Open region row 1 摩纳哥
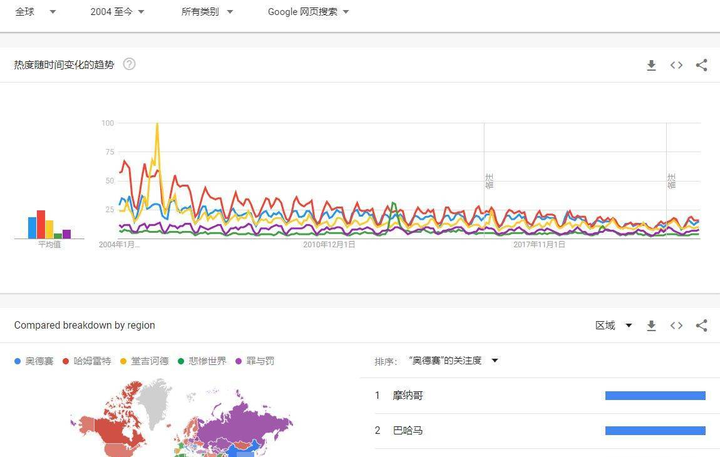The width and height of the screenshot is (720, 457). click(x=540, y=395)
